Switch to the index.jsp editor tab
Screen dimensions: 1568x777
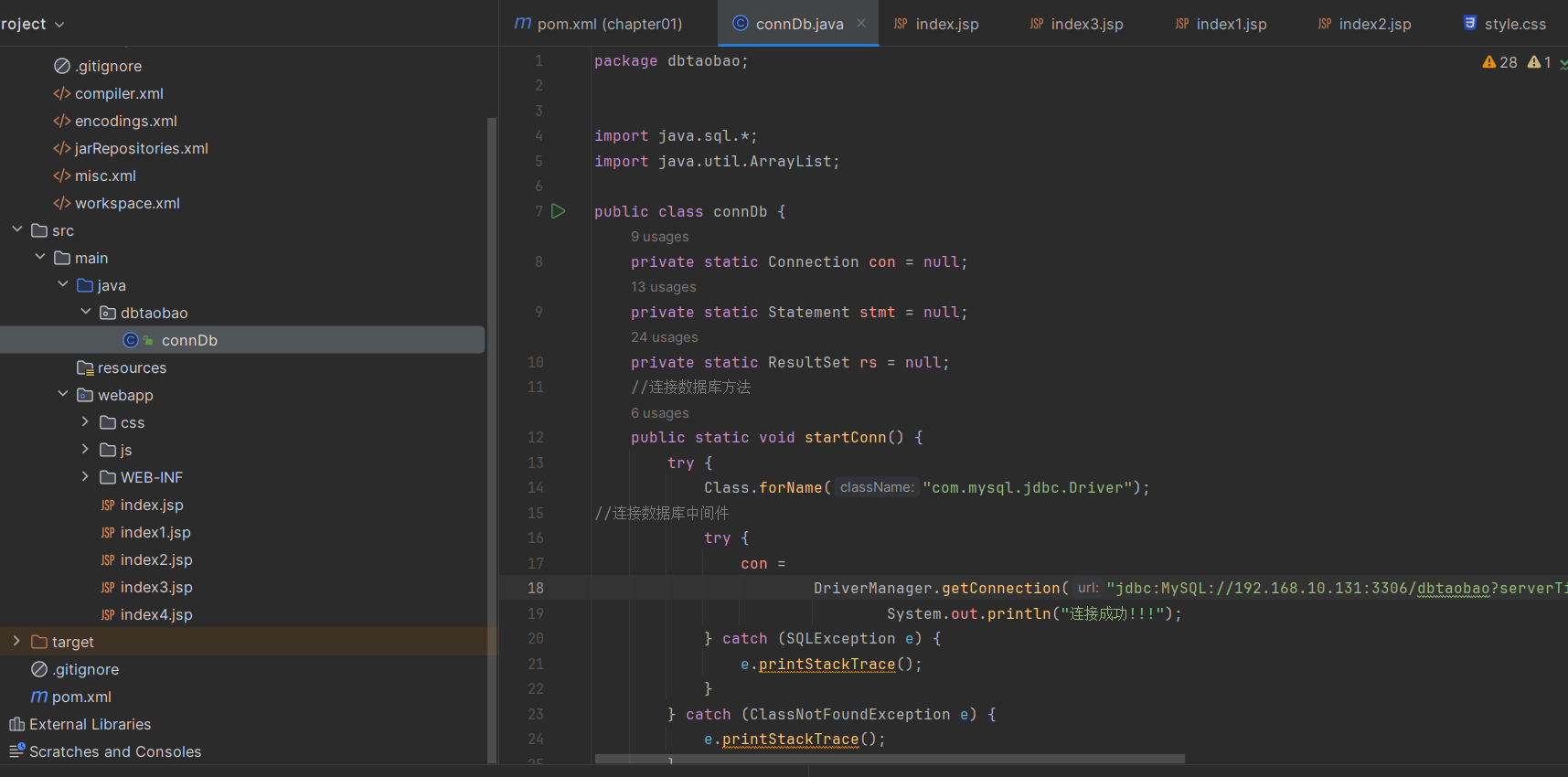coord(936,24)
